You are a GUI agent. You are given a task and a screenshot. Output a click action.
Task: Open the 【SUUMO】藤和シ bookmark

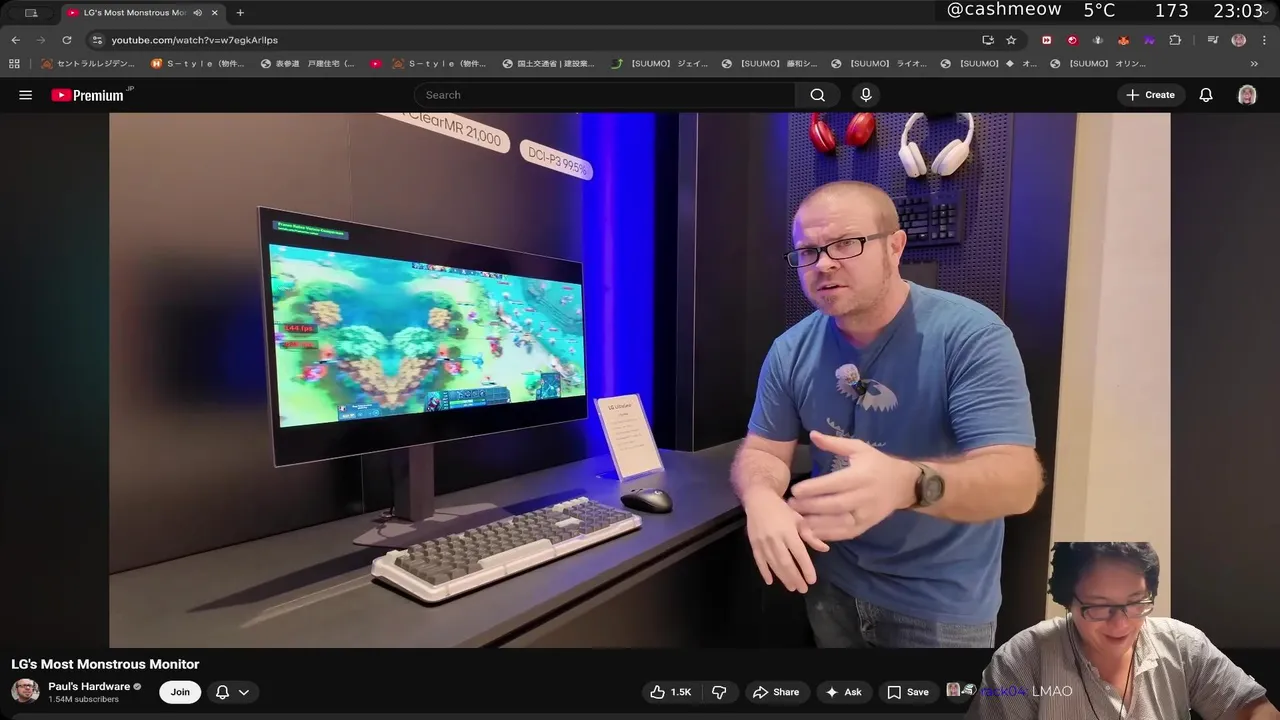pos(769,64)
